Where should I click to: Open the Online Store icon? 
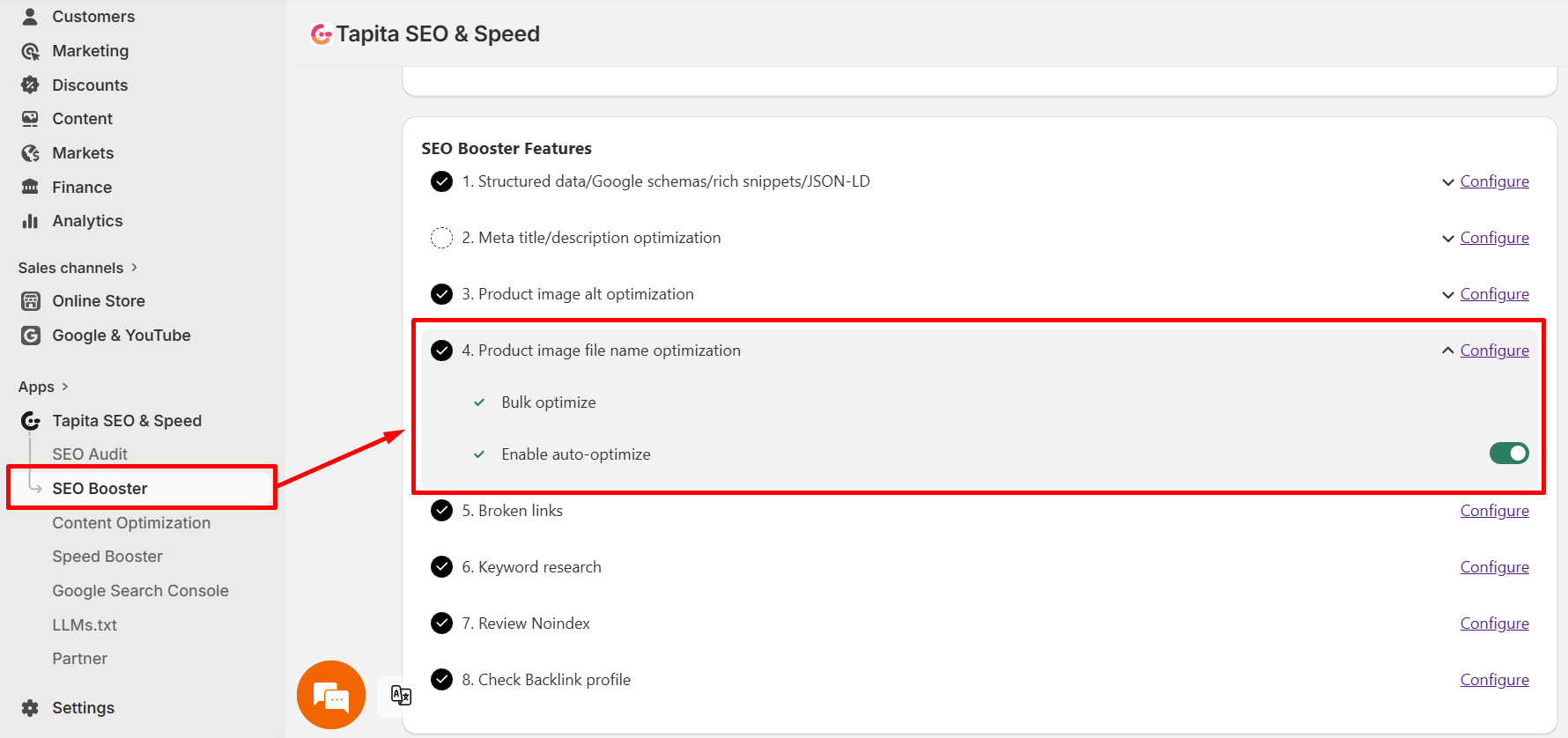[x=29, y=300]
